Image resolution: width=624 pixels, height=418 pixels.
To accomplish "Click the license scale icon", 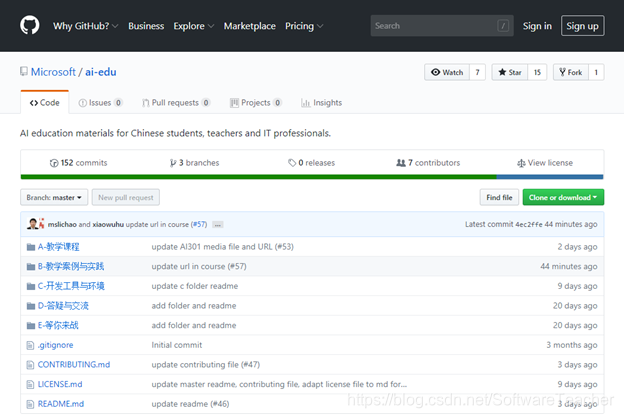I will pyautogui.click(x=521, y=163).
